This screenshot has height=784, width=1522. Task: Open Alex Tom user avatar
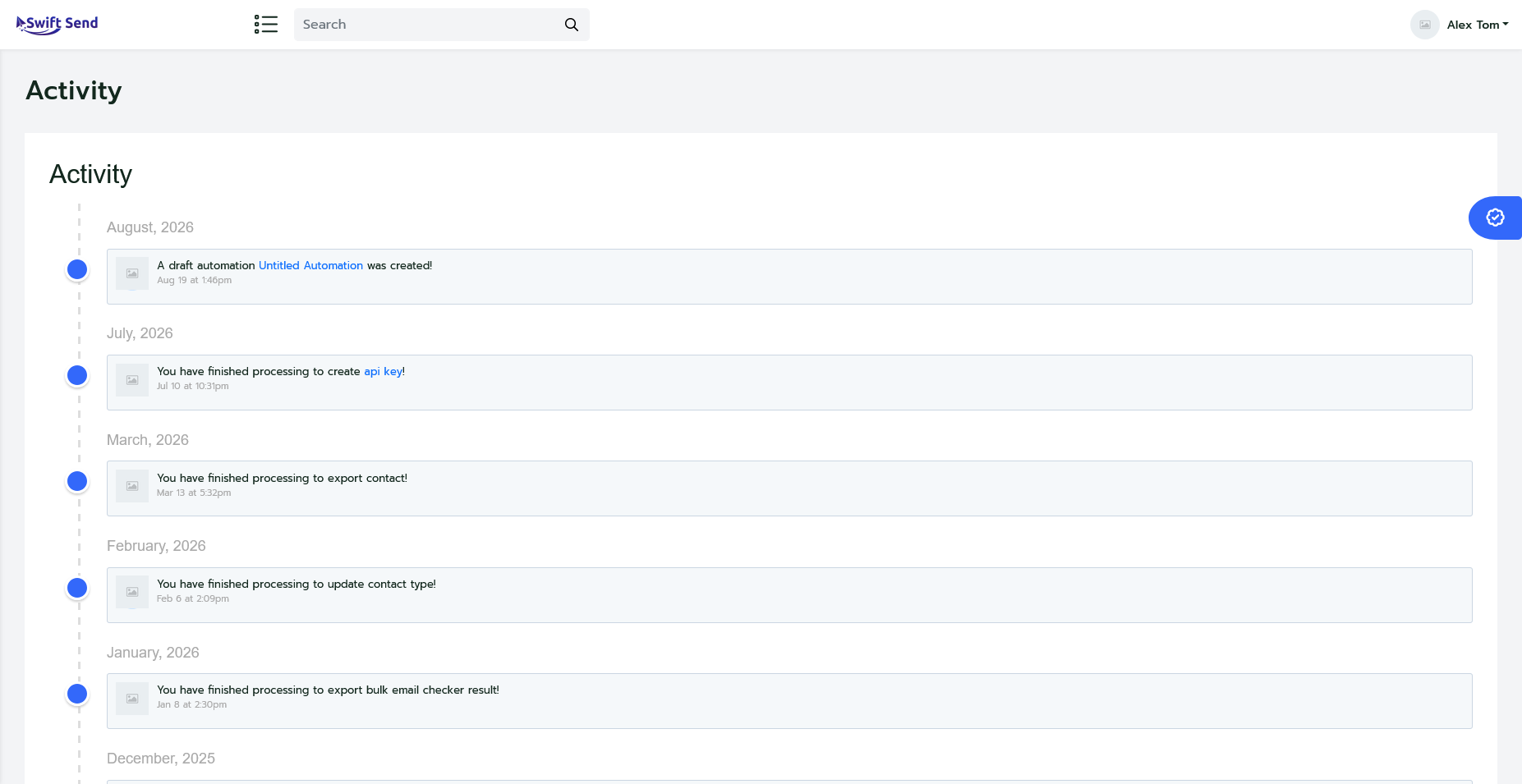point(1425,25)
